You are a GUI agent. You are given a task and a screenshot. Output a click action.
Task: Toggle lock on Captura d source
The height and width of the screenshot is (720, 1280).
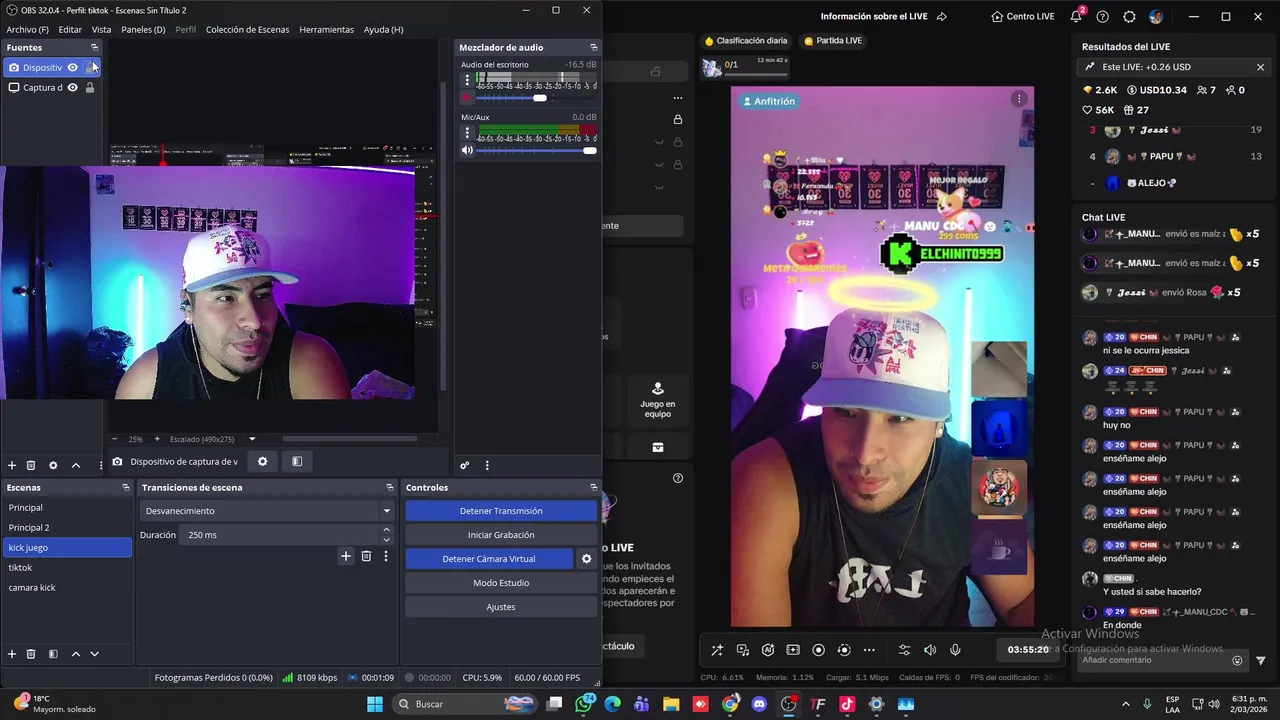pos(89,87)
